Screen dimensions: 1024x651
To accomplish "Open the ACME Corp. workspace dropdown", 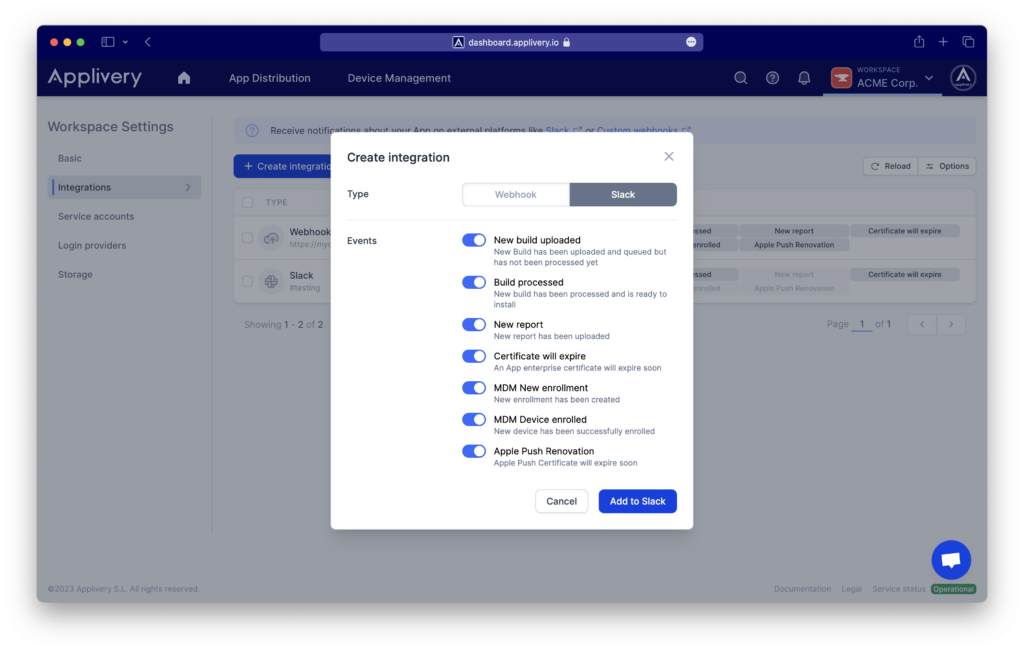I will [882, 78].
